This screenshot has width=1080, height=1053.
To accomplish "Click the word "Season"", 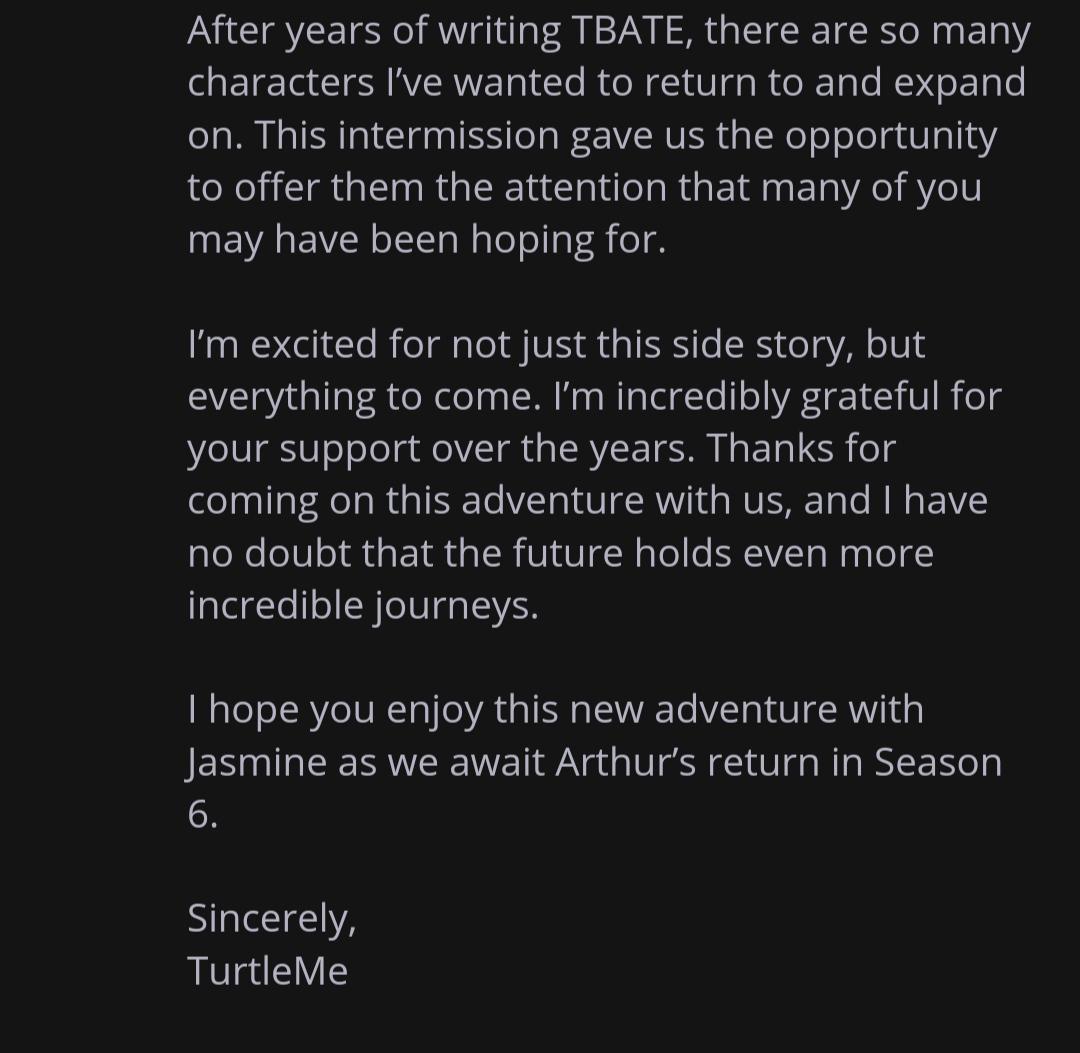I will tap(938, 762).
